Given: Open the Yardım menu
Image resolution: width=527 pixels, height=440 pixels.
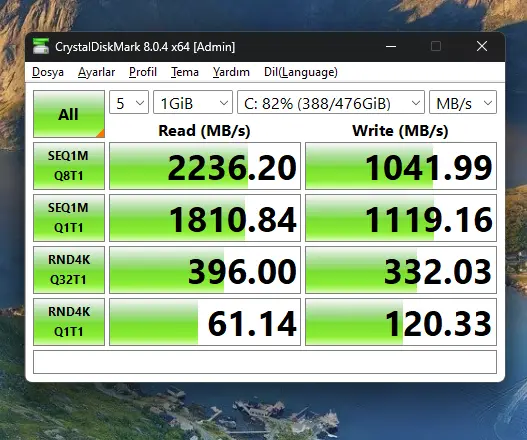Looking at the screenshot, I should tap(231, 72).
